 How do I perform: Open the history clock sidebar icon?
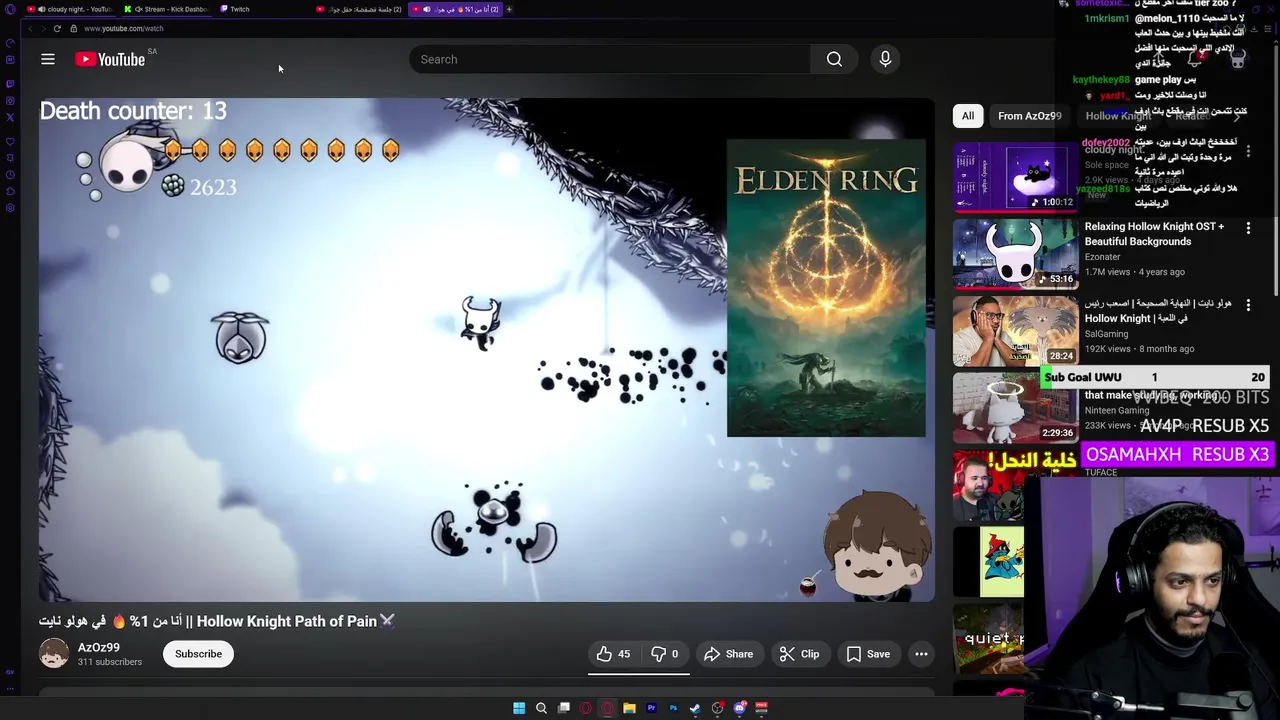10,174
